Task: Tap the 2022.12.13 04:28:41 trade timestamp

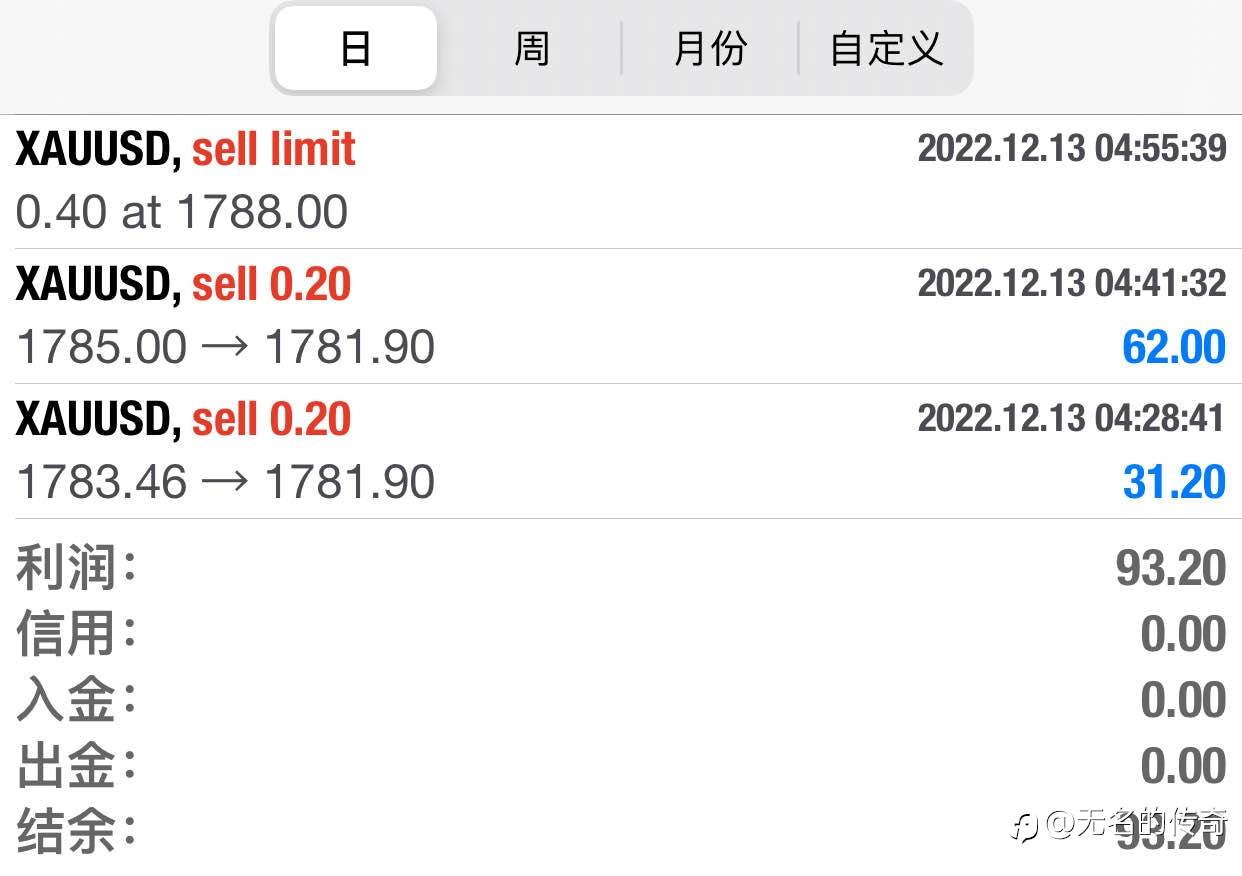Action: (x=1071, y=417)
